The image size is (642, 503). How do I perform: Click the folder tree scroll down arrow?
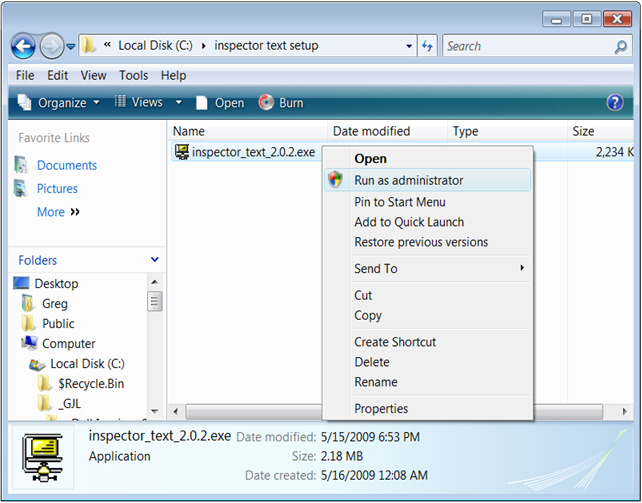154,411
